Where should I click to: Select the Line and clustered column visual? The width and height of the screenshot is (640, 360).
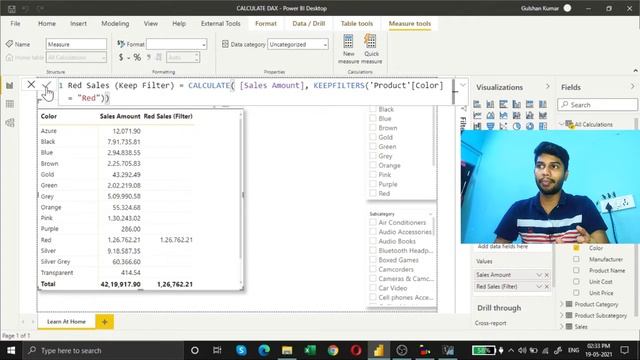(530, 116)
